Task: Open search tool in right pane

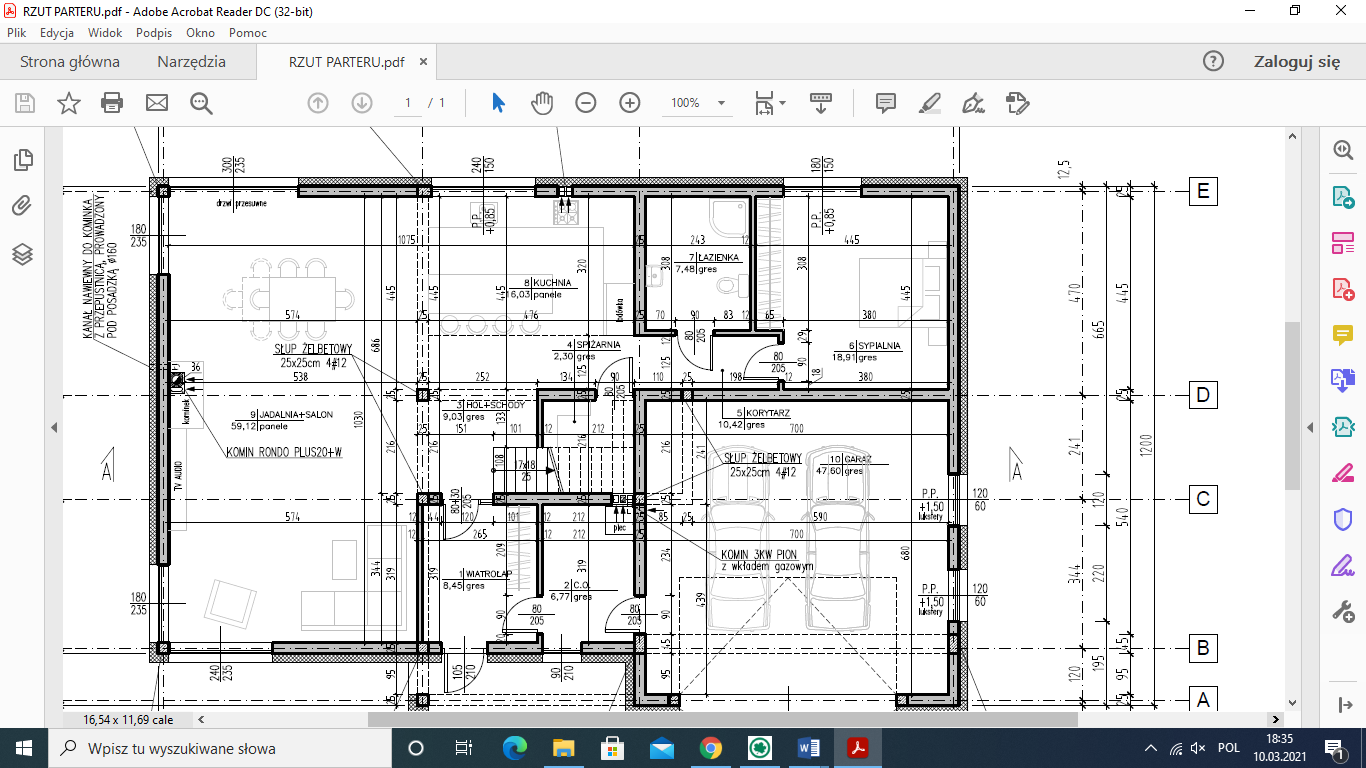Action: coord(1343,150)
